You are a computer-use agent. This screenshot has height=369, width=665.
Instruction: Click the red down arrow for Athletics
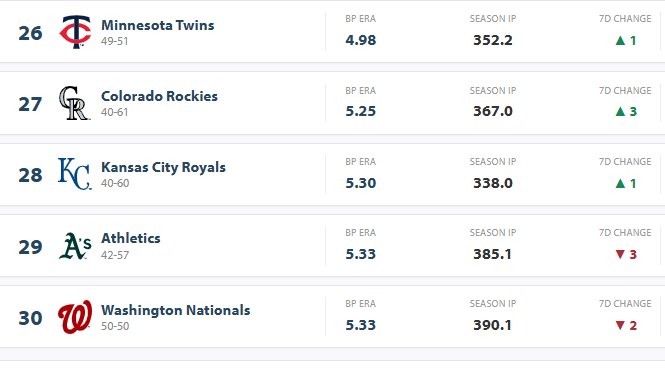point(620,254)
